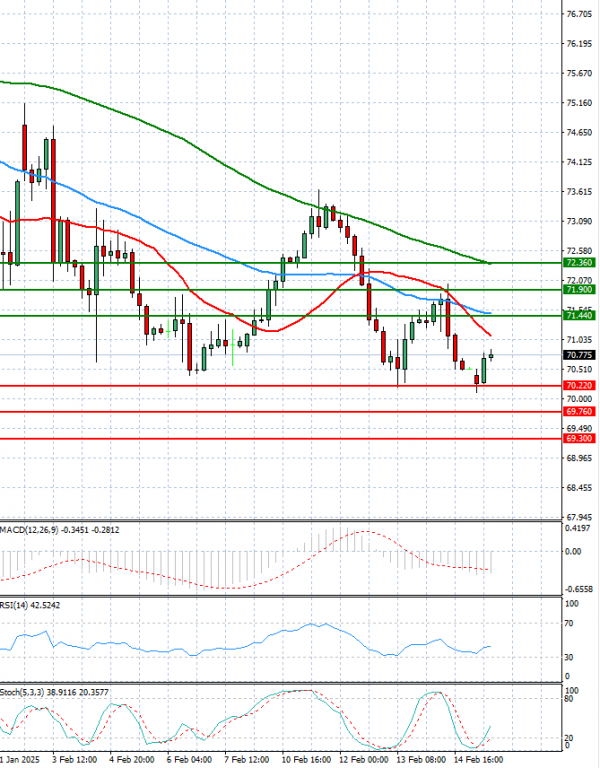Click the RSI scale level 70
The image size is (600, 768).
point(569,624)
